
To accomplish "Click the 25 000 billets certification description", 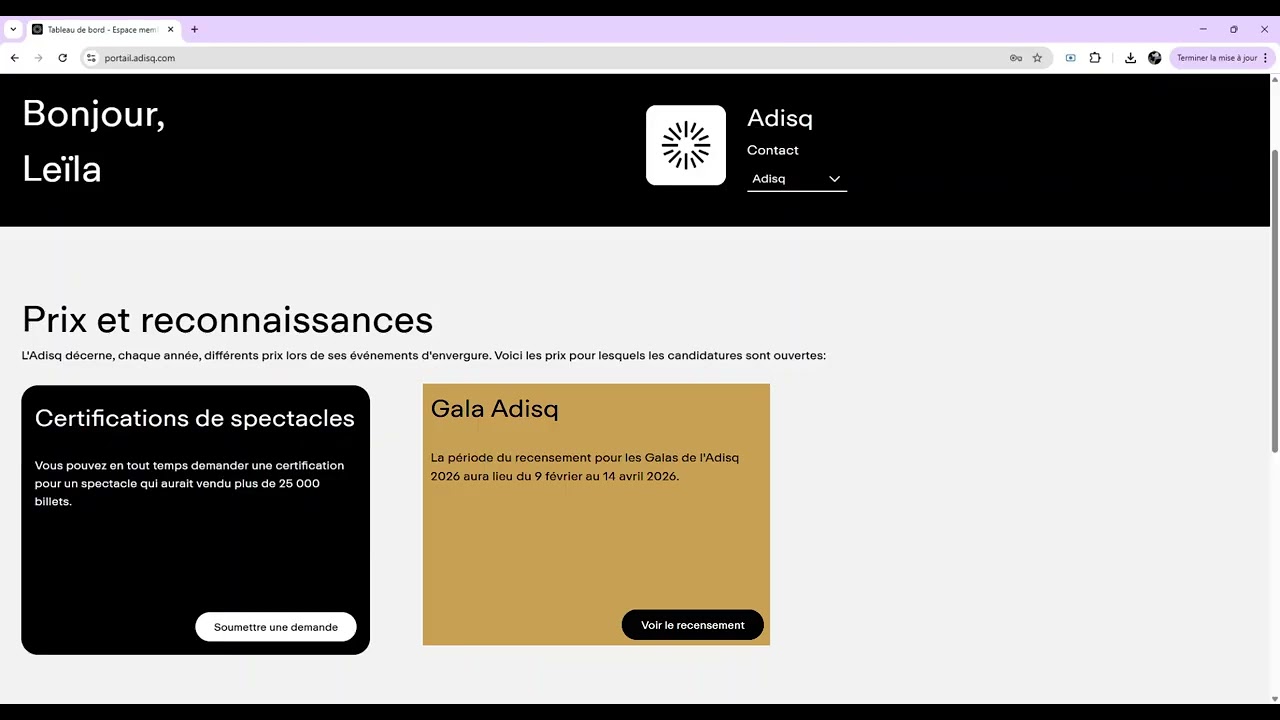I will (x=190, y=483).
